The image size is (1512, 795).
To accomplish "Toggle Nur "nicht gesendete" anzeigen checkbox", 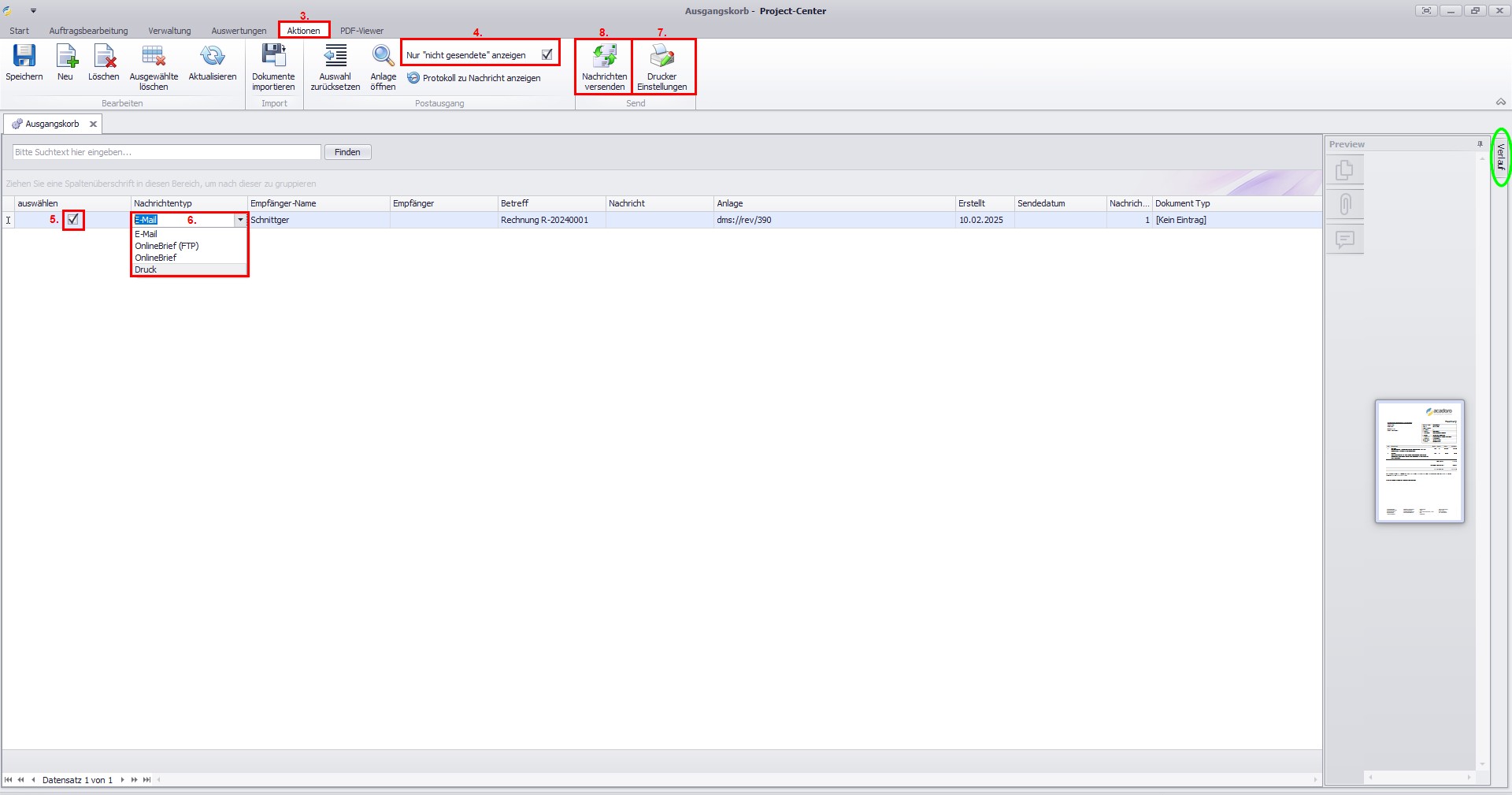I will point(547,54).
